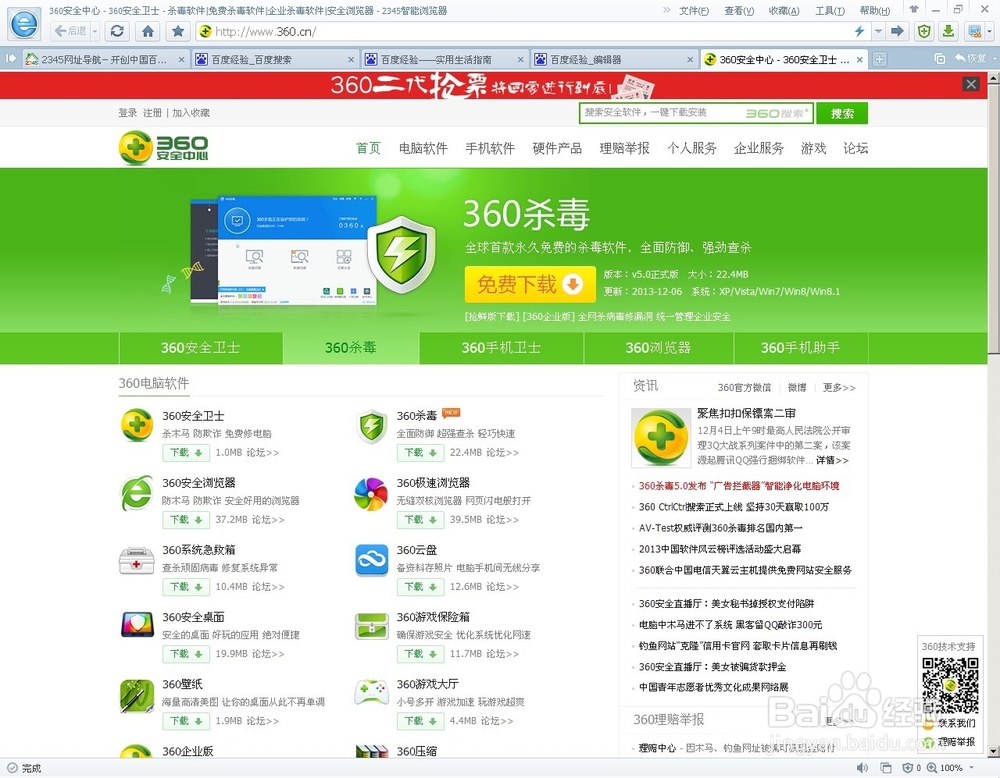Click the 注册 link
Image resolution: width=1000 pixels, height=778 pixels.
coord(152,113)
